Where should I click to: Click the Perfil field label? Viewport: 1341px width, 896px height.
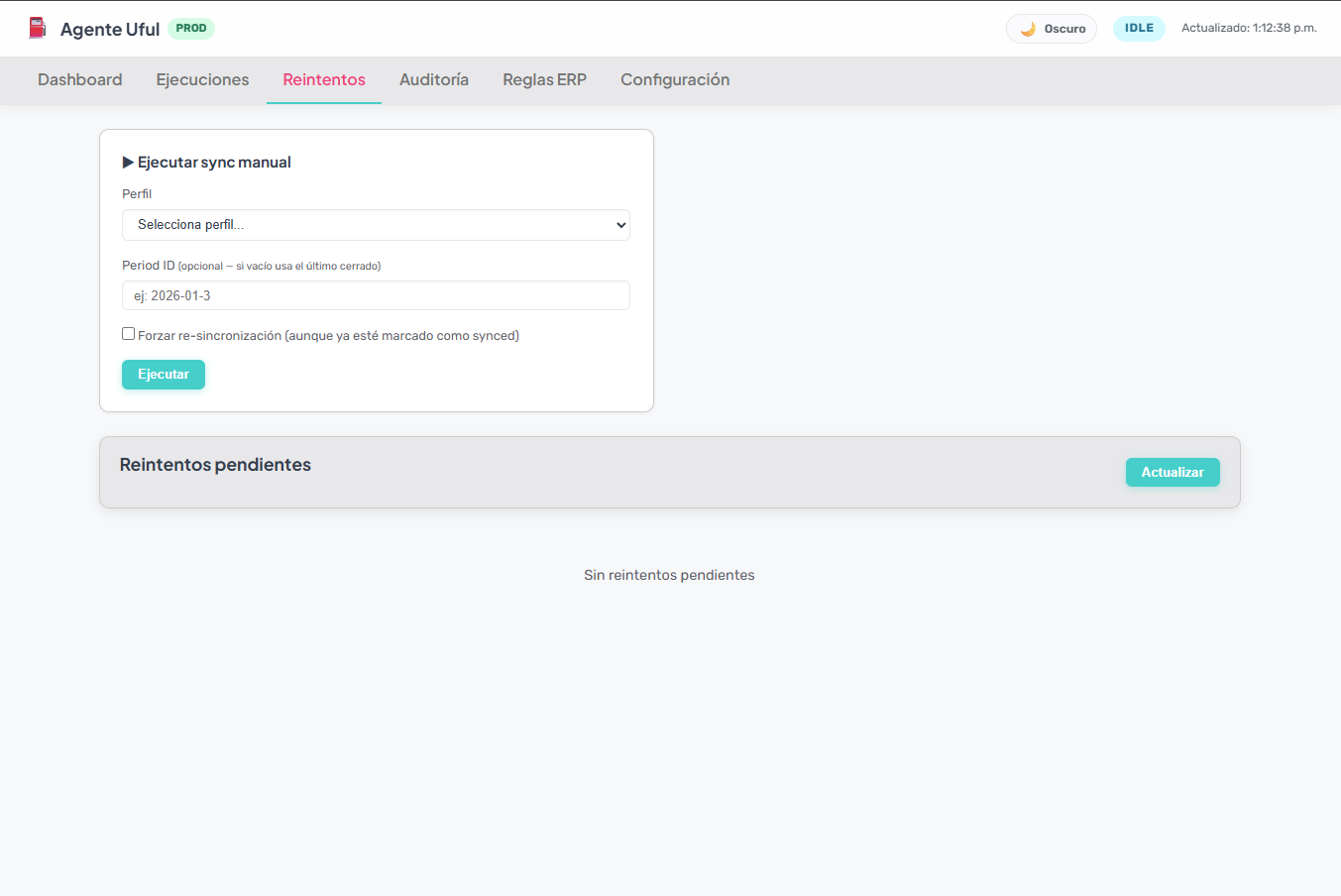tap(137, 194)
